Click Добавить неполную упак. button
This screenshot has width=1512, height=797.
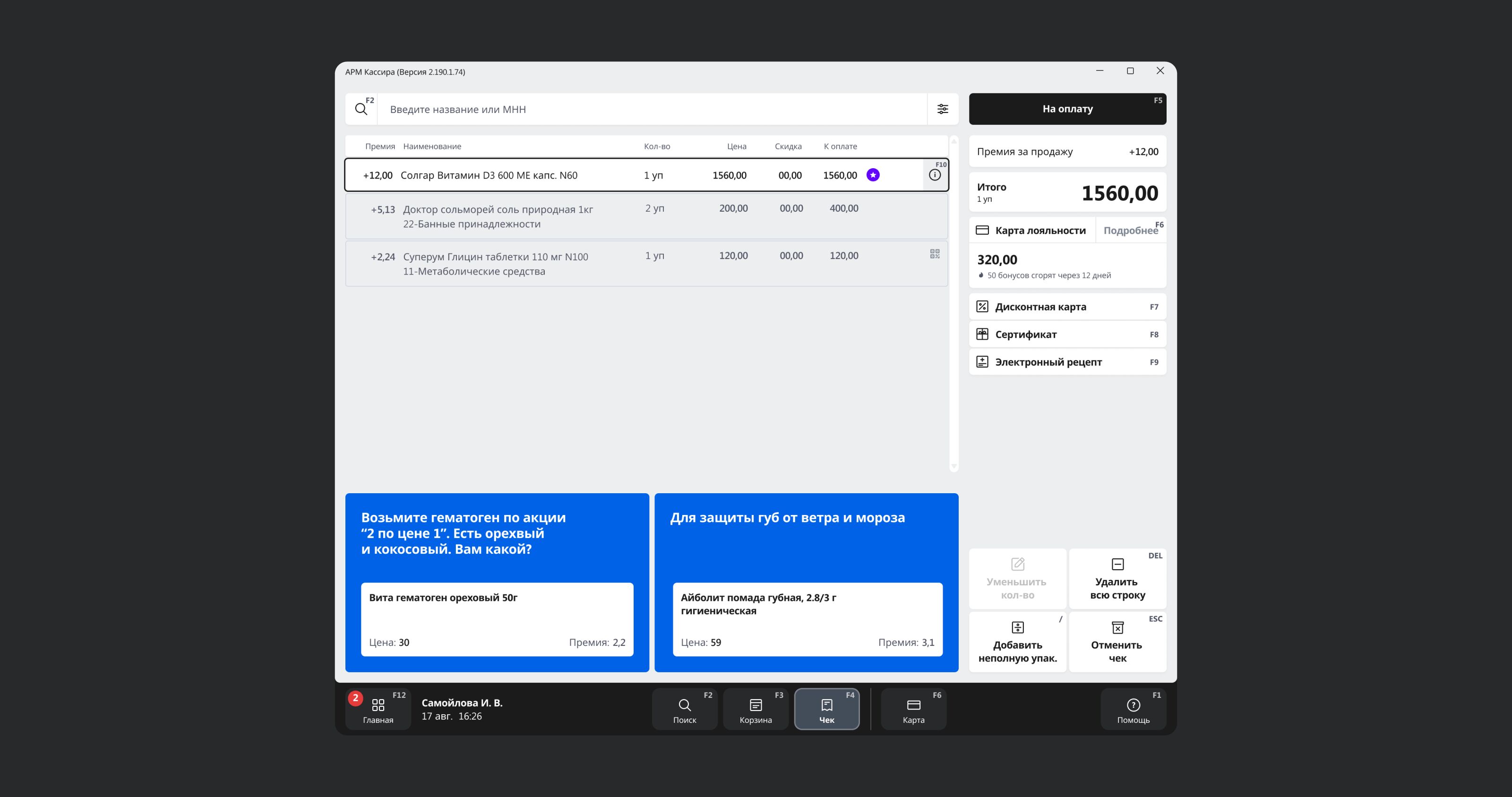(x=1017, y=642)
